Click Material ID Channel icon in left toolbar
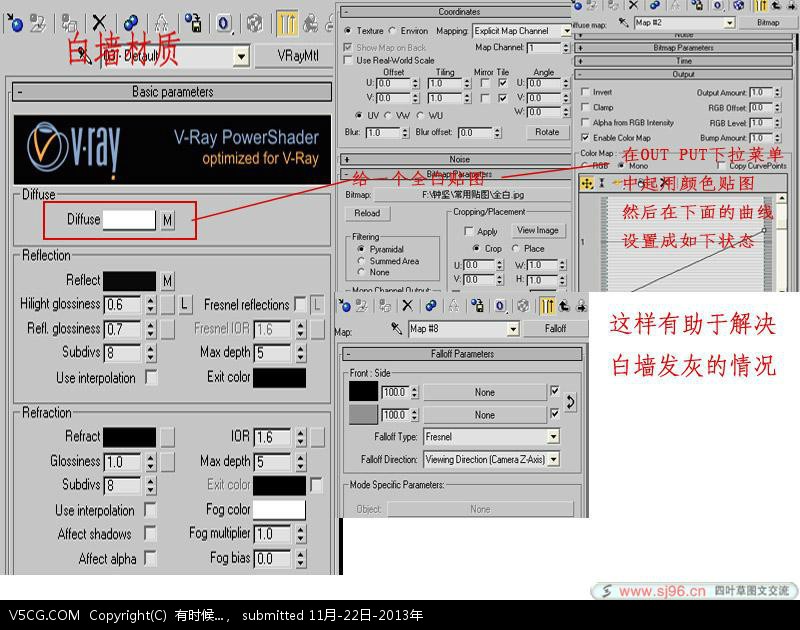Viewport: 800px width, 630px height. click(224, 21)
